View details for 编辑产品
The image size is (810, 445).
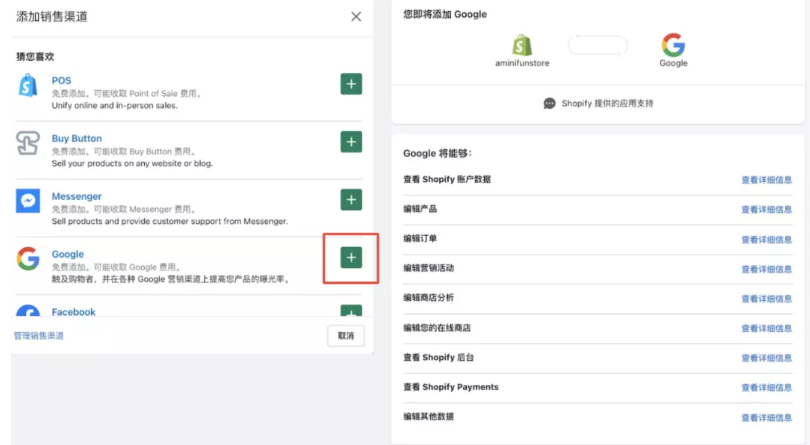(x=767, y=209)
